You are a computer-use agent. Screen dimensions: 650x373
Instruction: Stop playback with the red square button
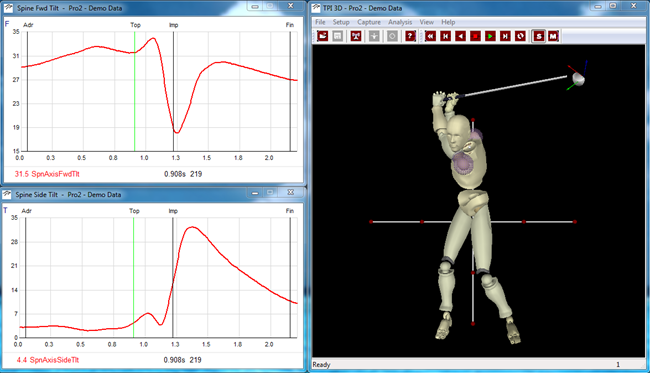point(475,36)
